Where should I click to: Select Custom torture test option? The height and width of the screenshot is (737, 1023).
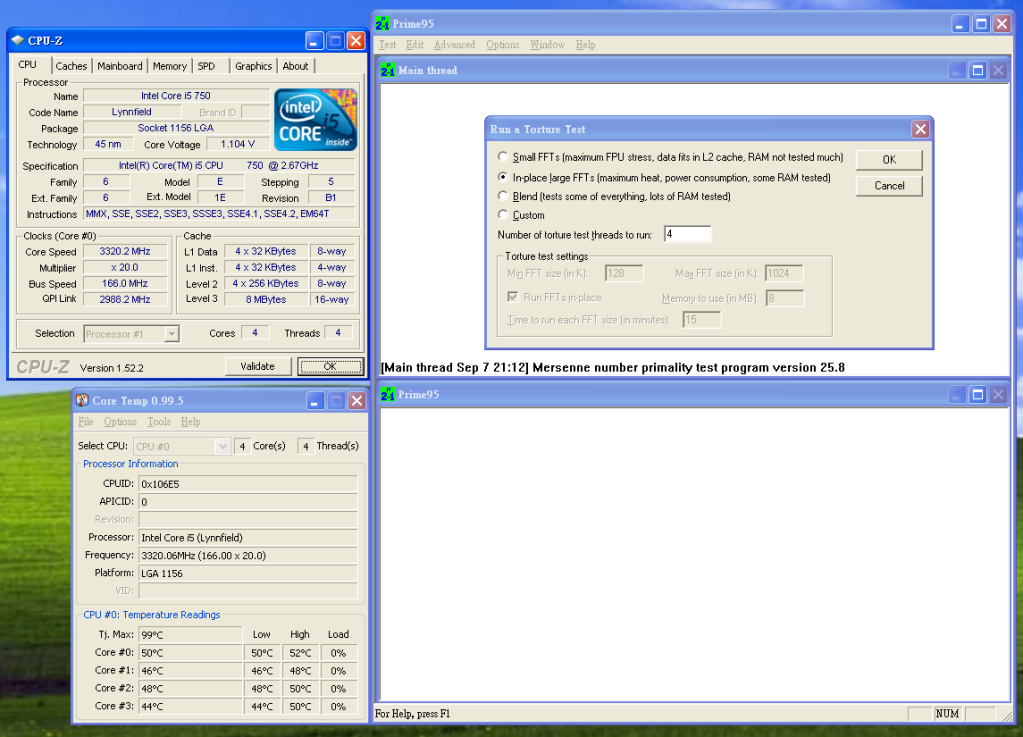[x=502, y=215]
